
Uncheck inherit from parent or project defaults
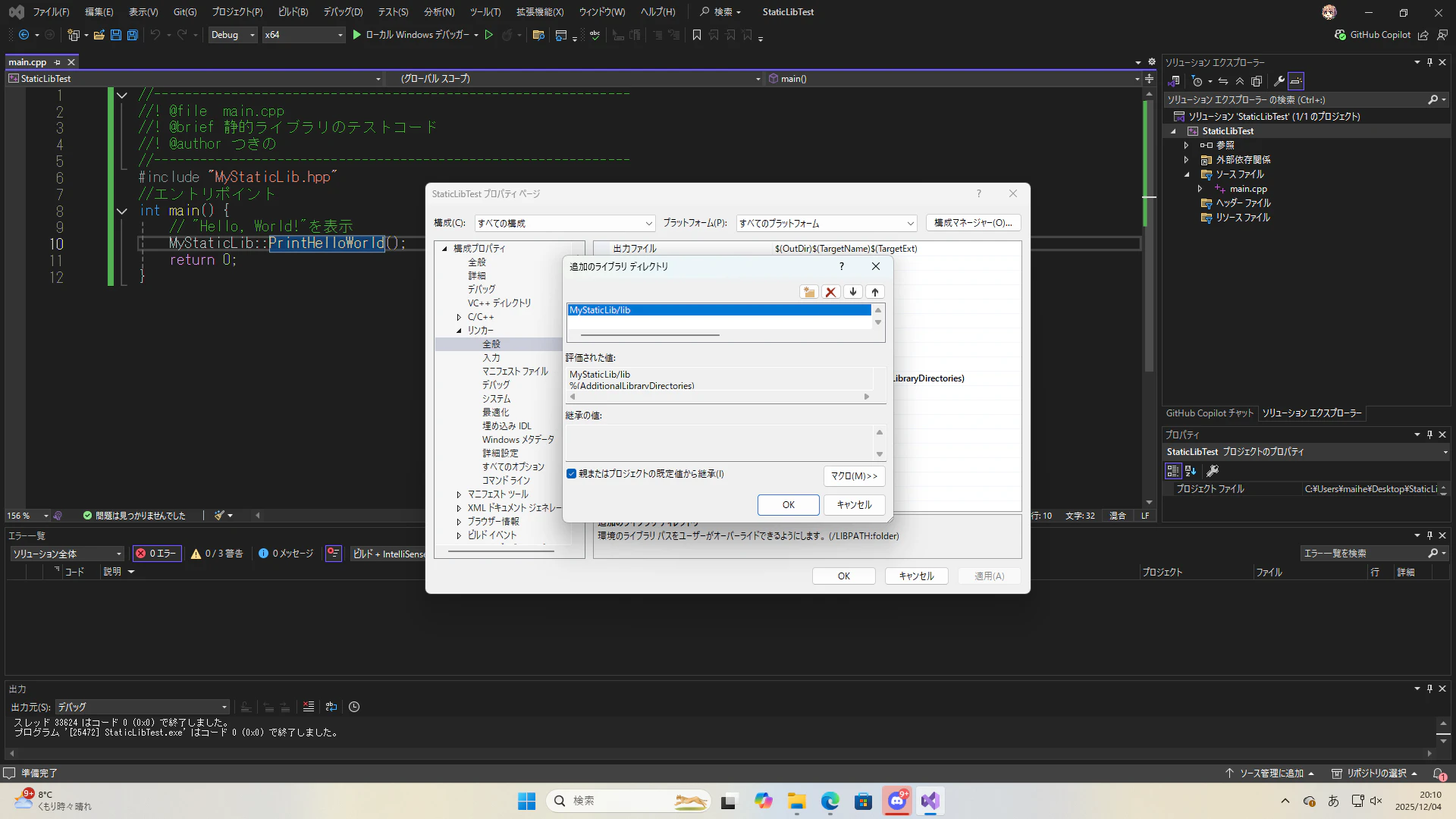click(572, 474)
